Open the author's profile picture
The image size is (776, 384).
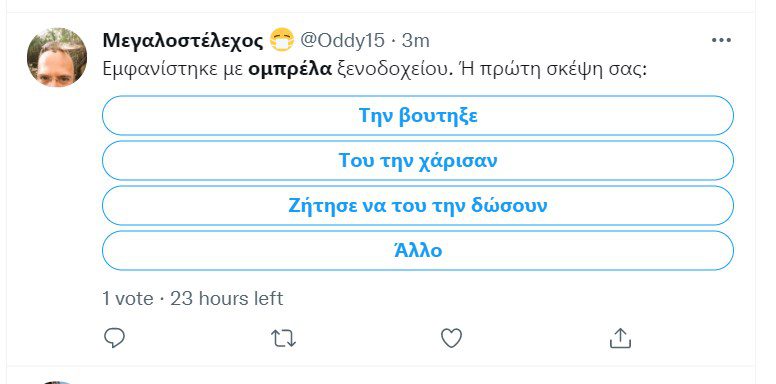[57, 57]
